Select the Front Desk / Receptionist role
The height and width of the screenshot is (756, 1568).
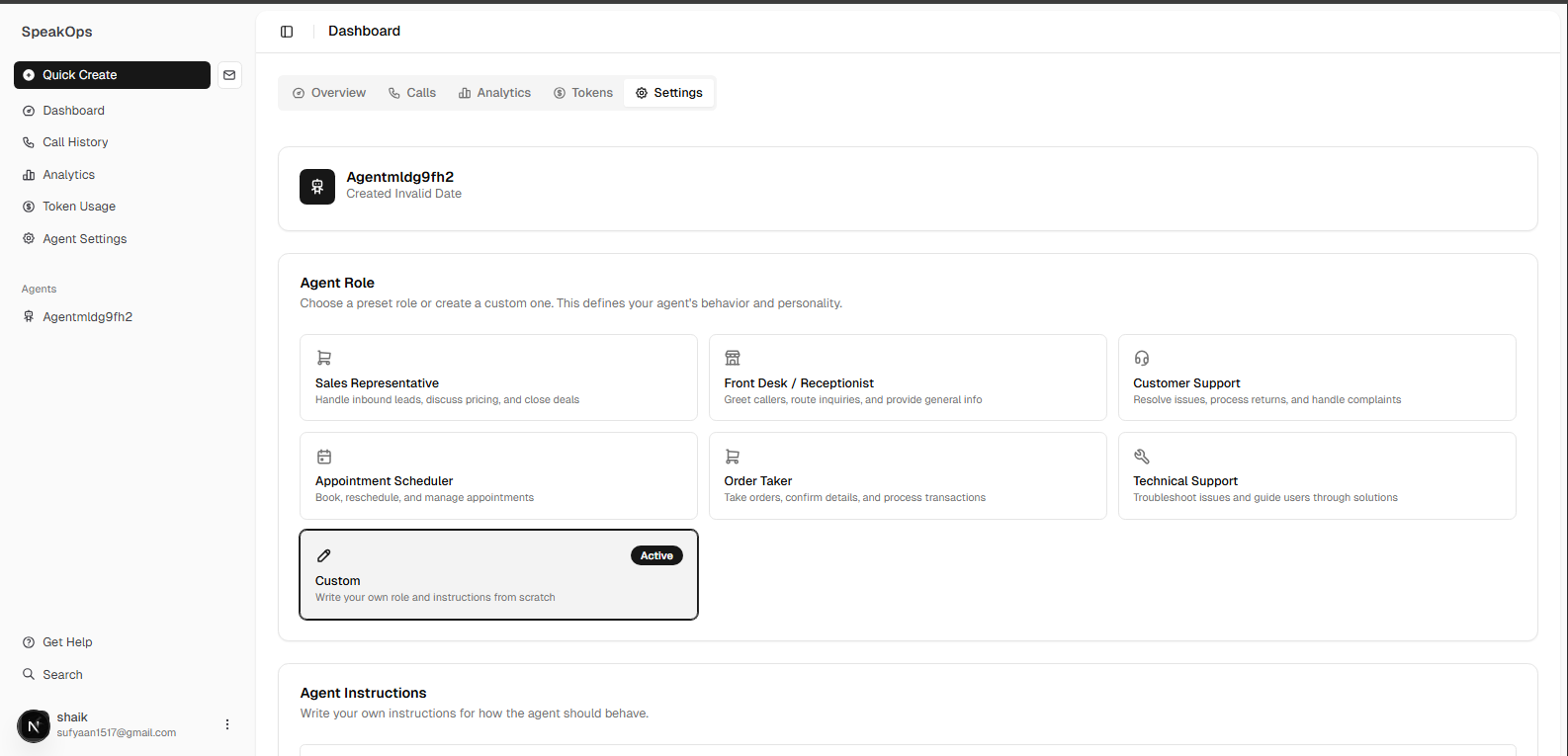tap(908, 378)
